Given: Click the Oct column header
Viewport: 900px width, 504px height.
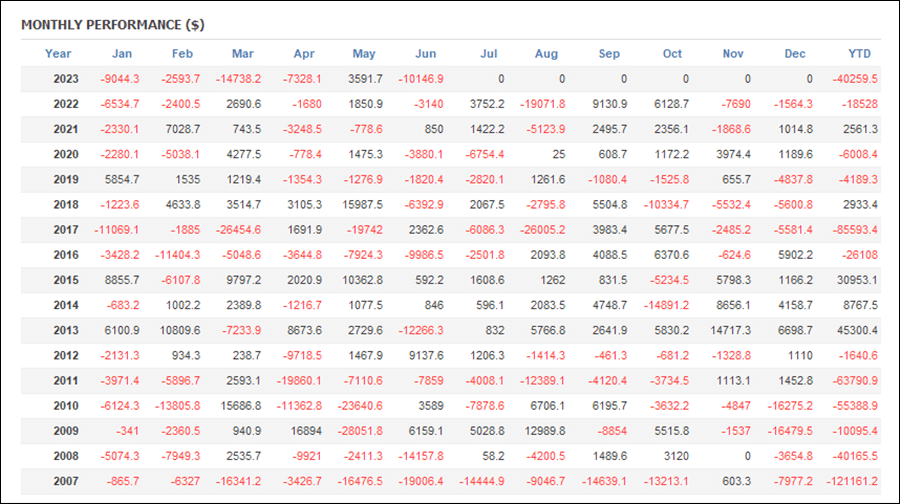Looking at the screenshot, I should 672,54.
